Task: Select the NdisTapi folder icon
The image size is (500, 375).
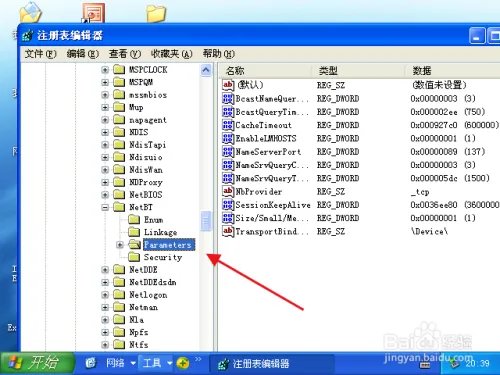Action: click(119, 145)
